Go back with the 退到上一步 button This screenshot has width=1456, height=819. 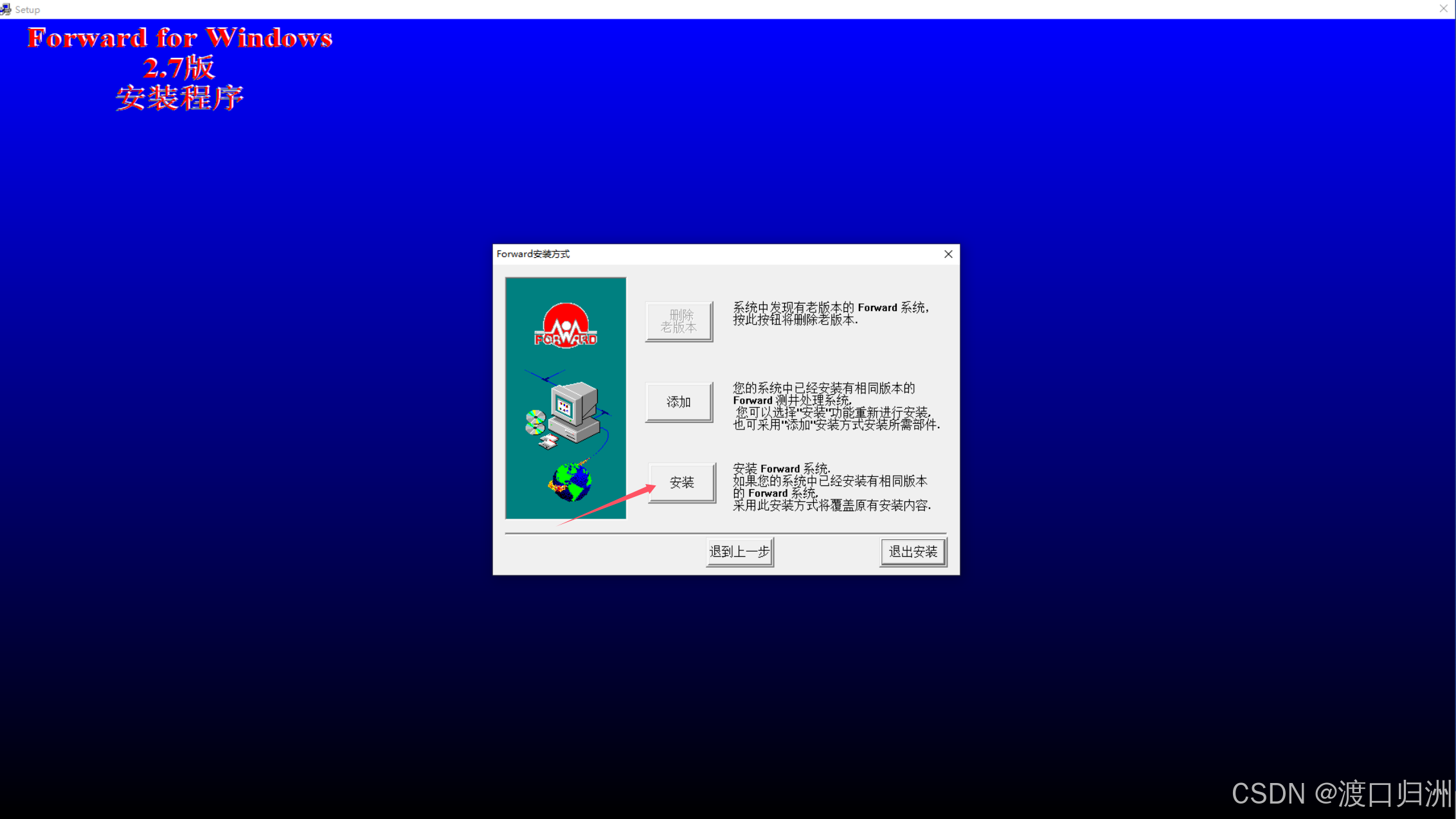(739, 552)
